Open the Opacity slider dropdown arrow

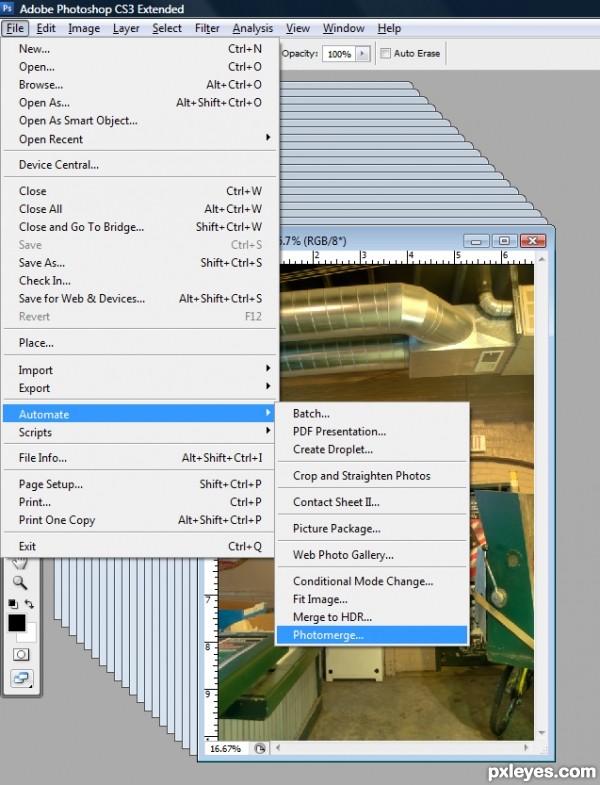point(362,54)
